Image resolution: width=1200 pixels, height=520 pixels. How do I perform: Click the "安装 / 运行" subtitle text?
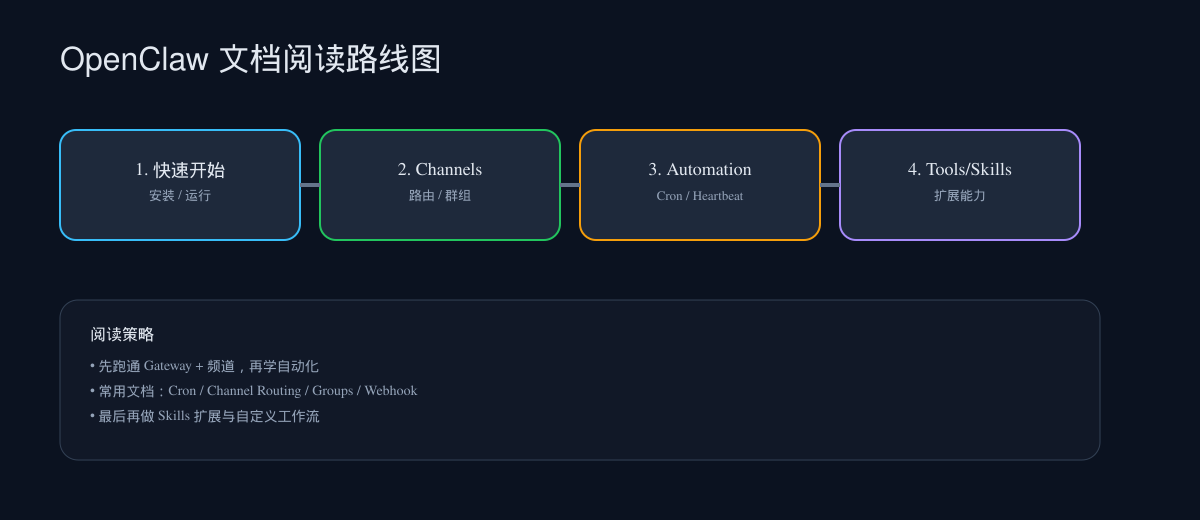[180, 196]
